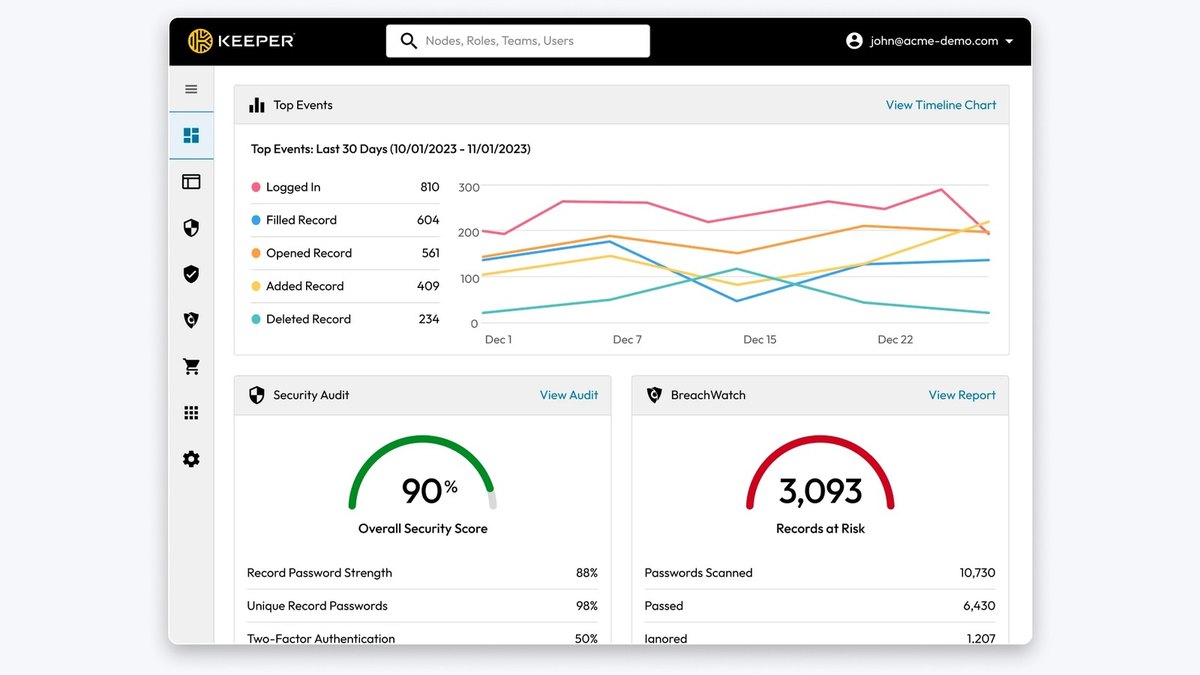Open the shopping cart icon
Screen dimensions: 1200x675
click(191, 367)
